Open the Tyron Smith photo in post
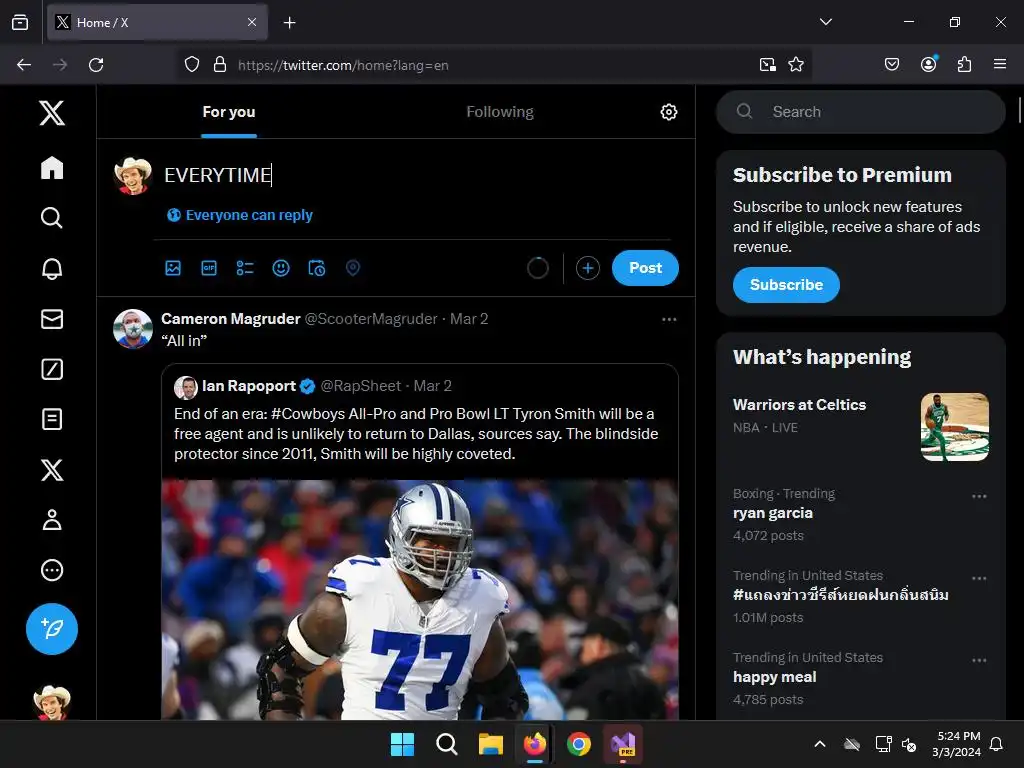Image resolution: width=1024 pixels, height=768 pixels. 420,600
